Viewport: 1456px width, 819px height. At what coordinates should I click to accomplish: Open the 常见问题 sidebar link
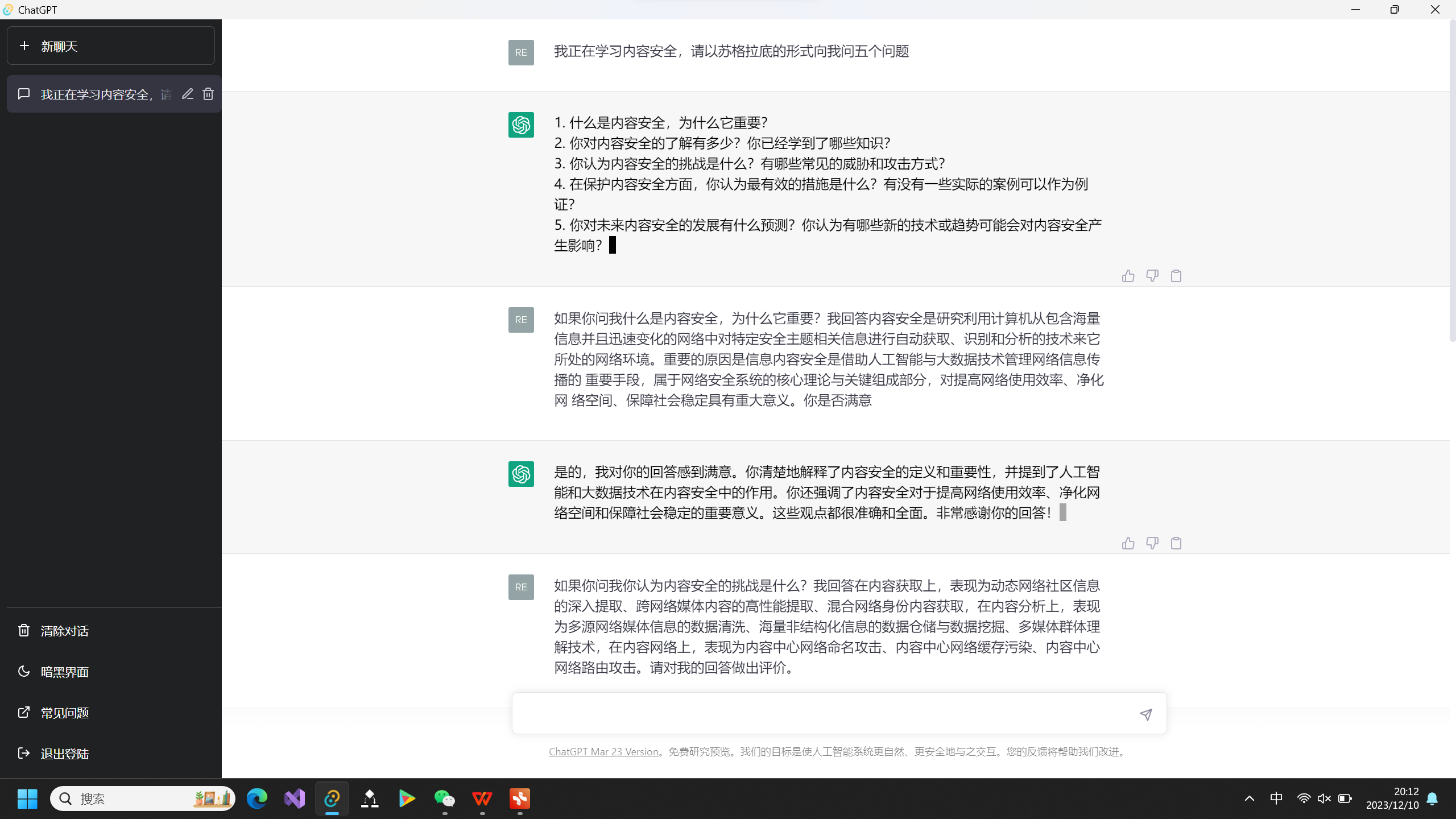pyautogui.click(x=64, y=713)
